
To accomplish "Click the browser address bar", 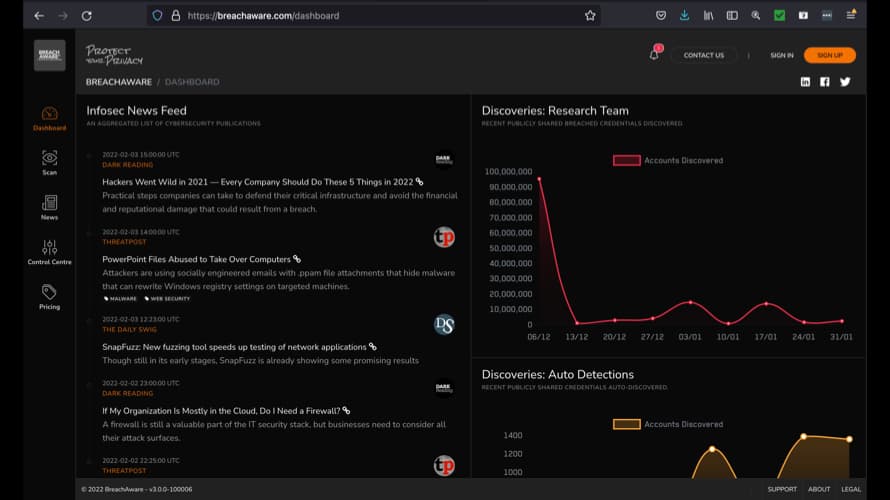I will click(x=380, y=16).
